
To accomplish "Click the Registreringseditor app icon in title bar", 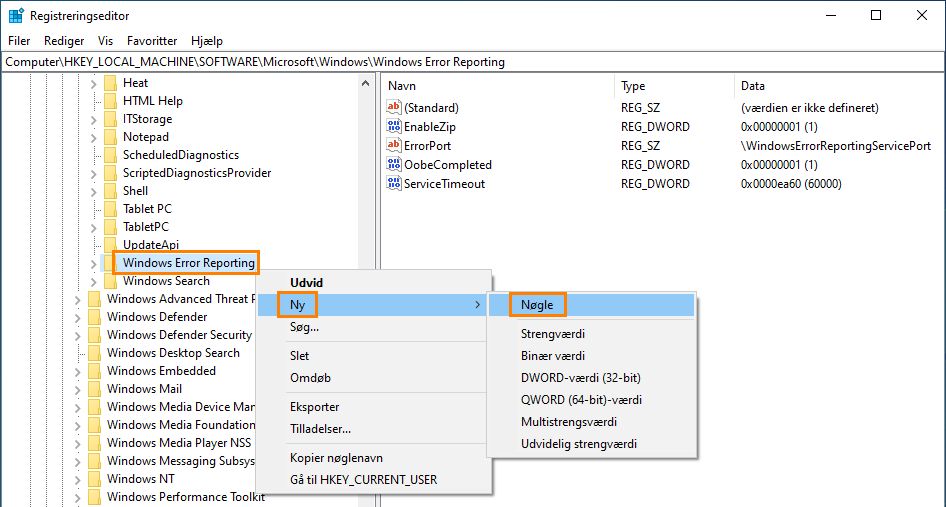I will coord(16,16).
